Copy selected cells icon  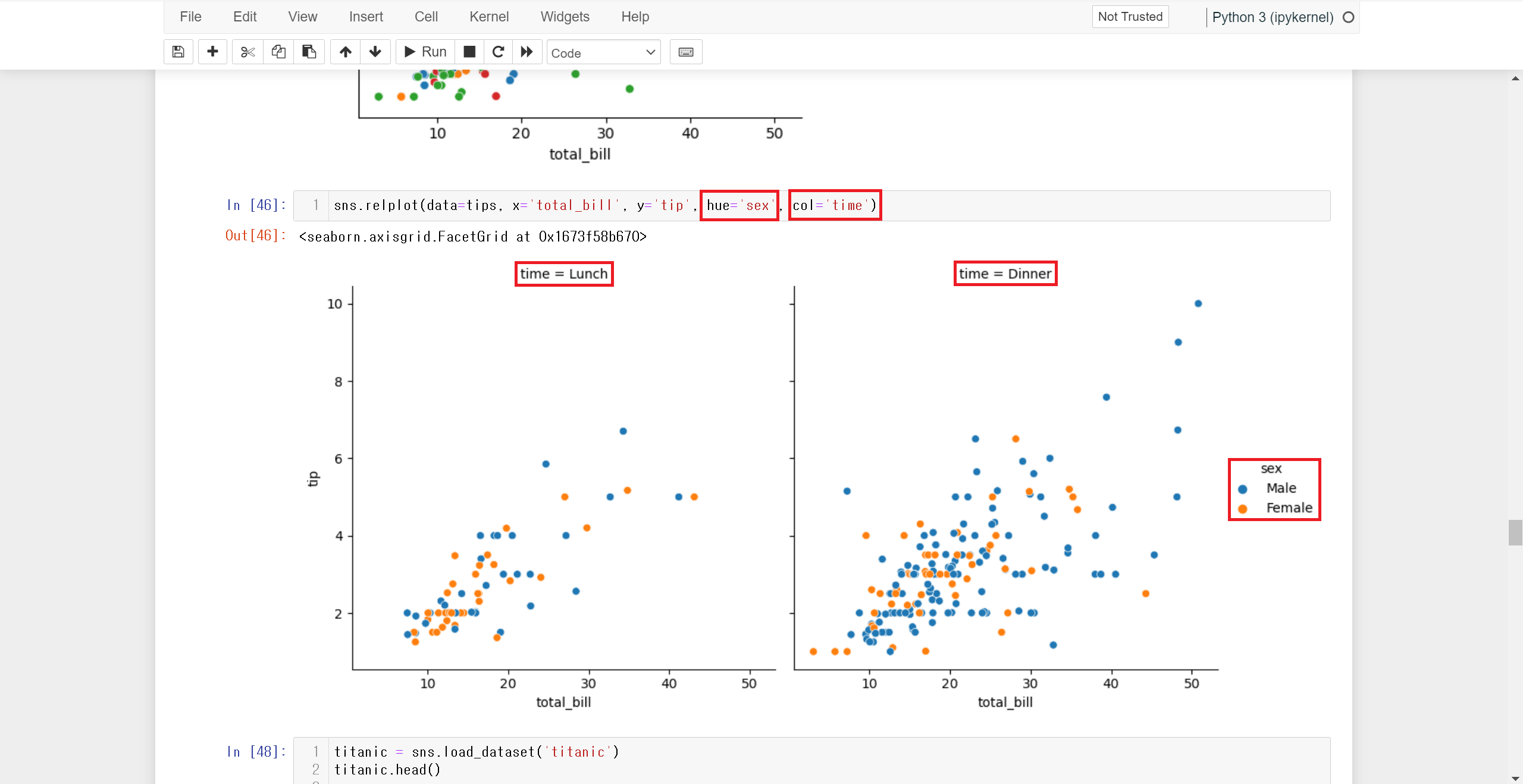(x=278, y=52)
